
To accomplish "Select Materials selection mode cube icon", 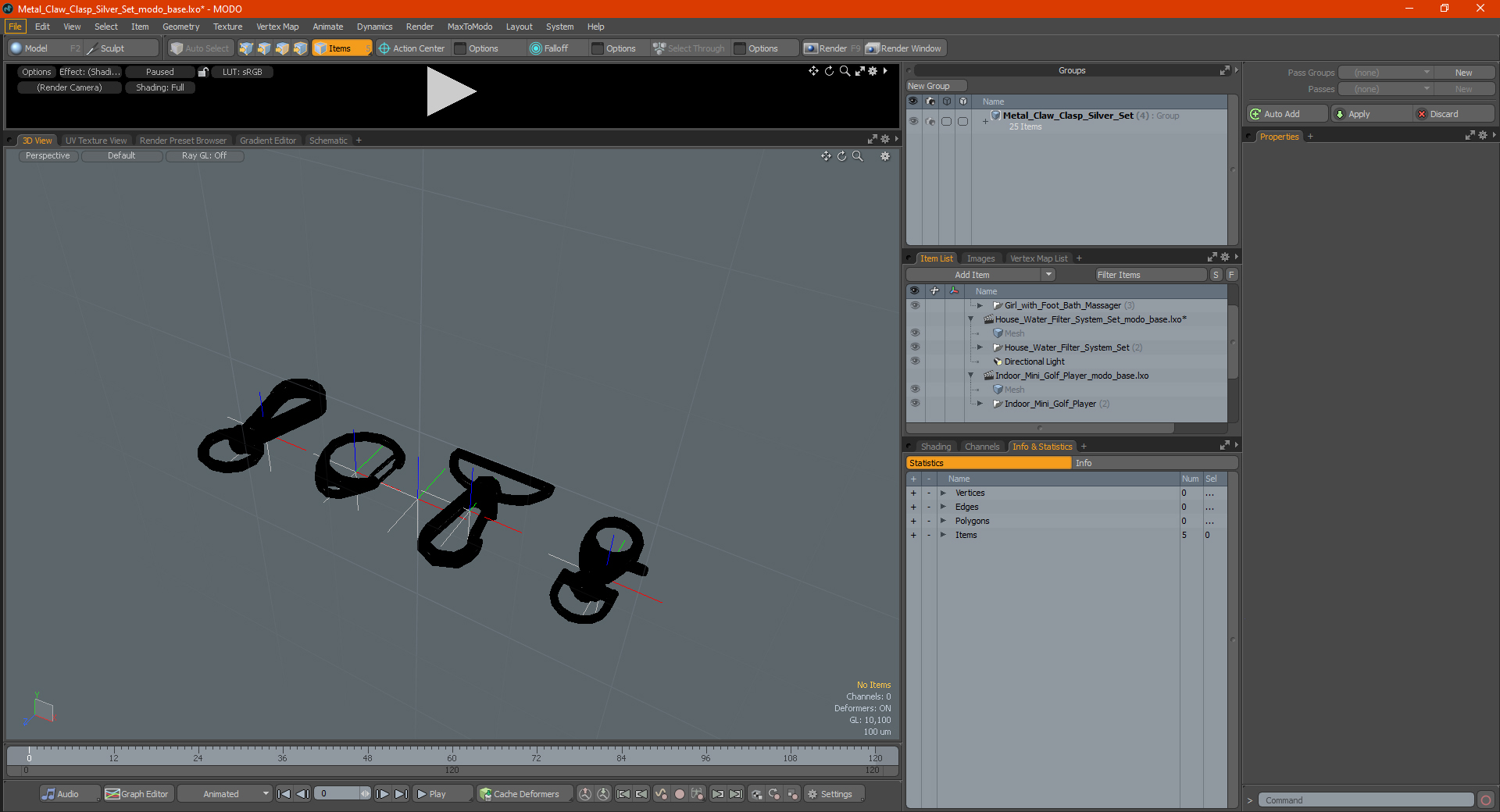I will click(300, 48).
